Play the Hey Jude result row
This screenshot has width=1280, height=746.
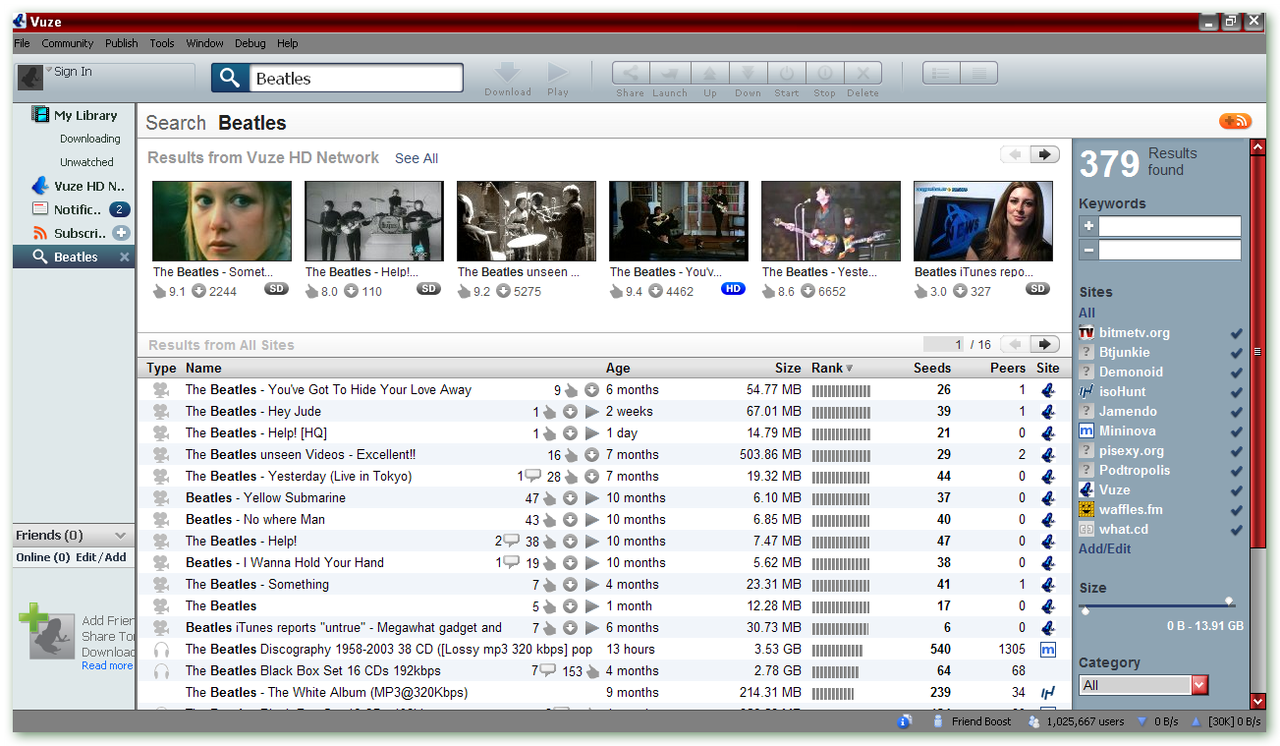[592, 412]
